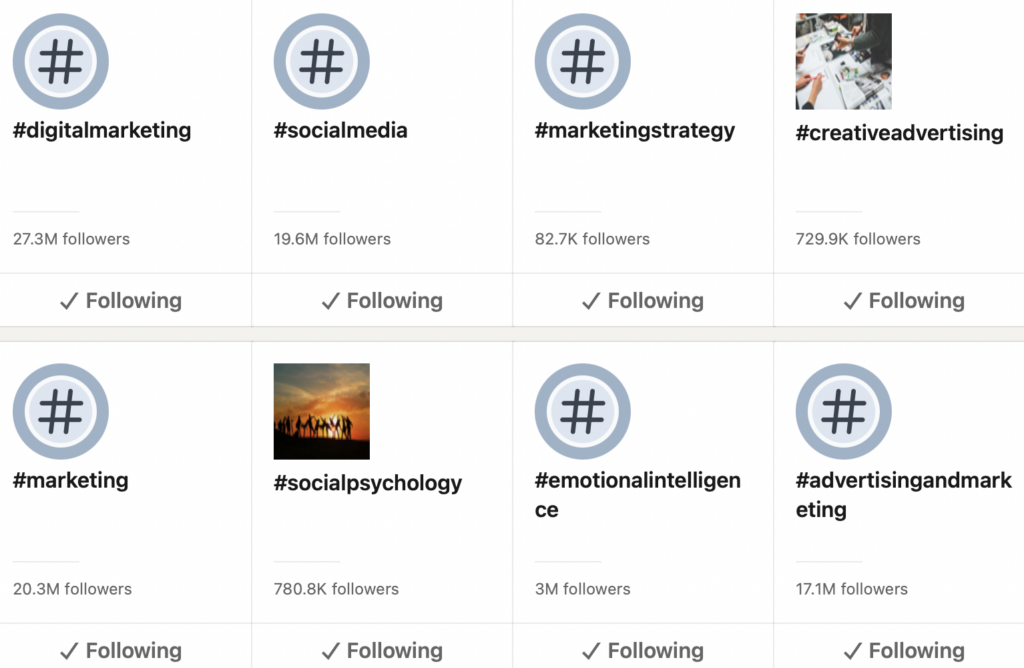
Task: Open the #socialpsychology title link
Action: pos(367,483)
